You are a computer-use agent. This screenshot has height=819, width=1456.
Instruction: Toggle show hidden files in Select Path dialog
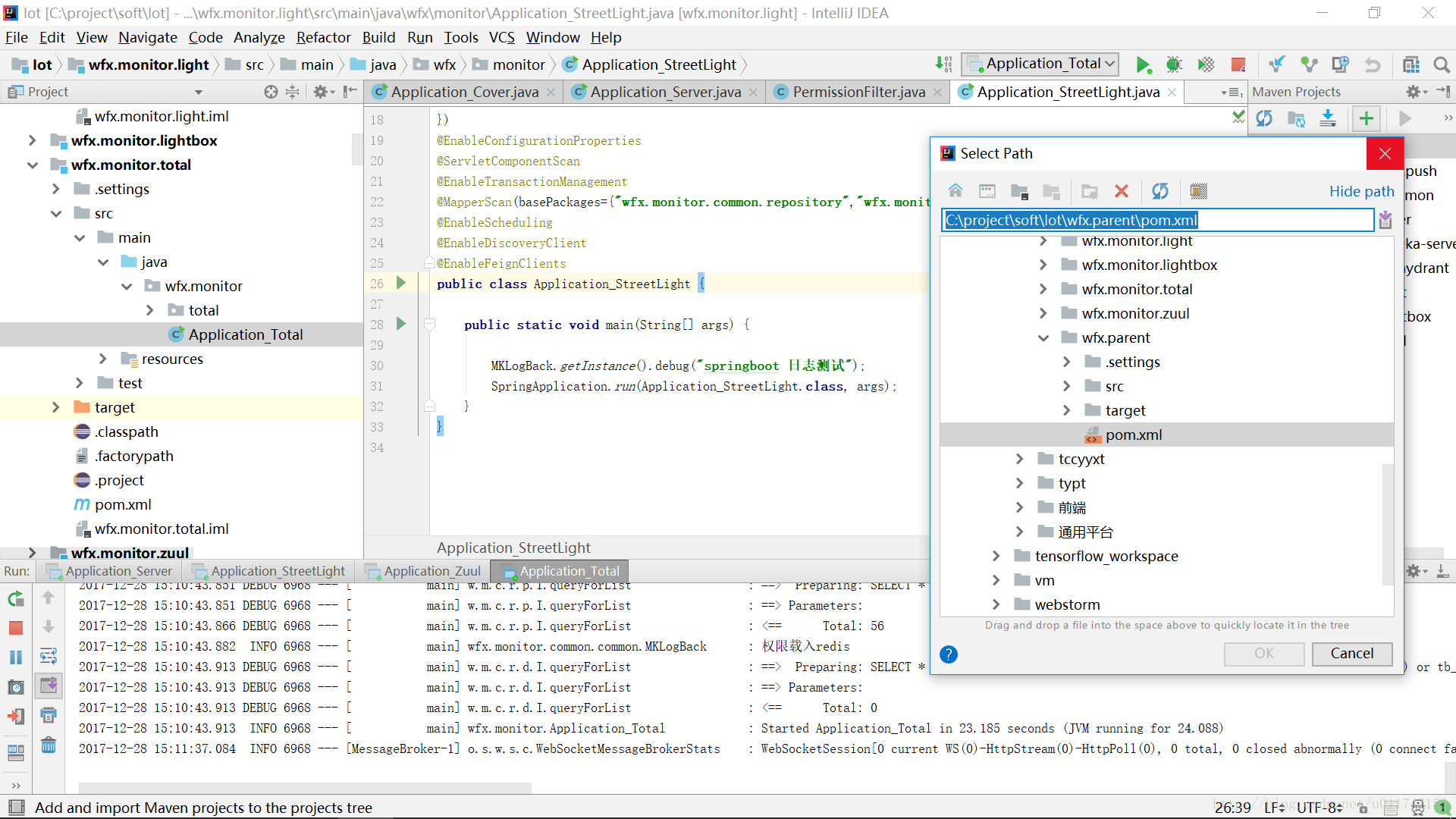[x=1198, y=191]
